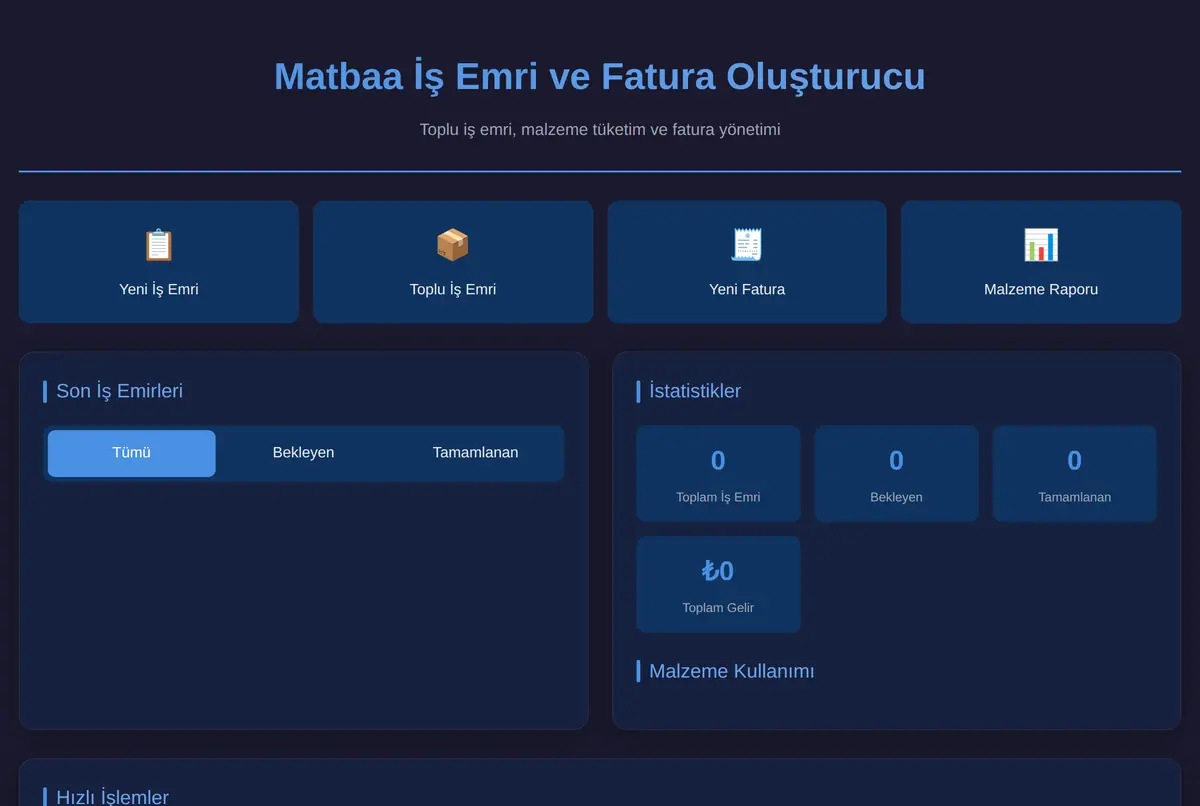Switch to the Bekleyen tab
The width and height of the screenshot is (1200, 806).
(303, 453)
